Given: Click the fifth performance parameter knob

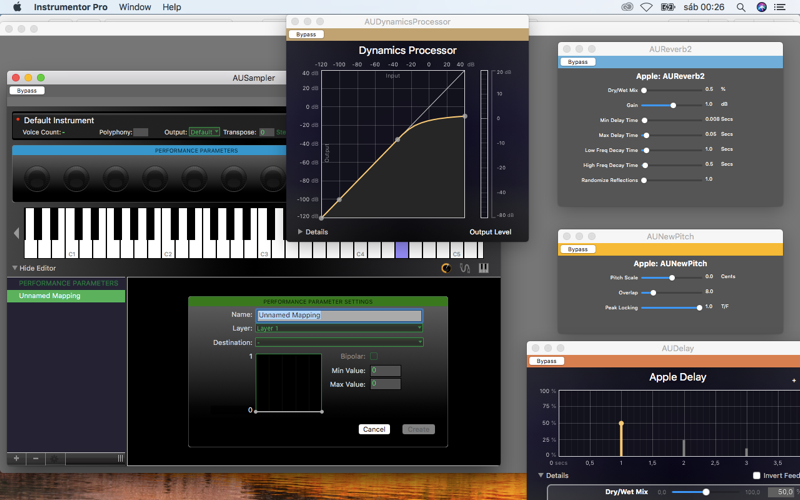Looking at the screenshot, I should [194, 179].
